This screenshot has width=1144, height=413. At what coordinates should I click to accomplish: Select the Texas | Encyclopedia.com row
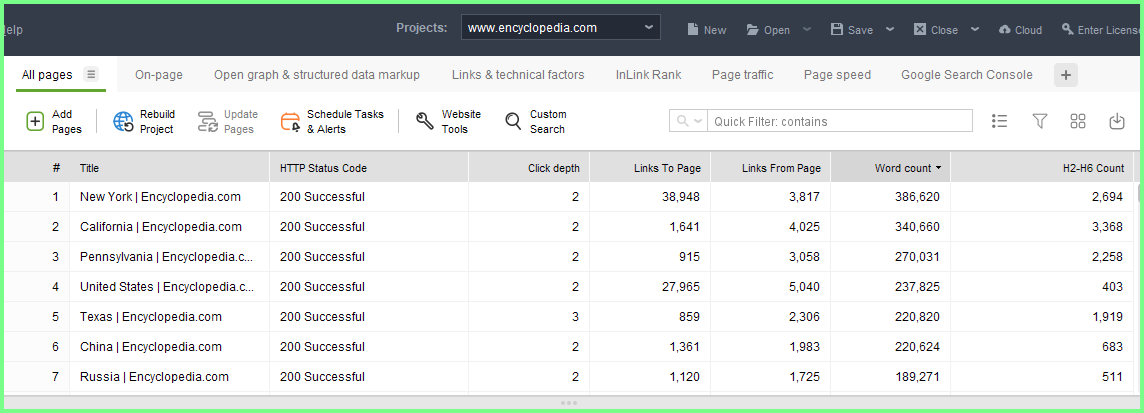569,317
